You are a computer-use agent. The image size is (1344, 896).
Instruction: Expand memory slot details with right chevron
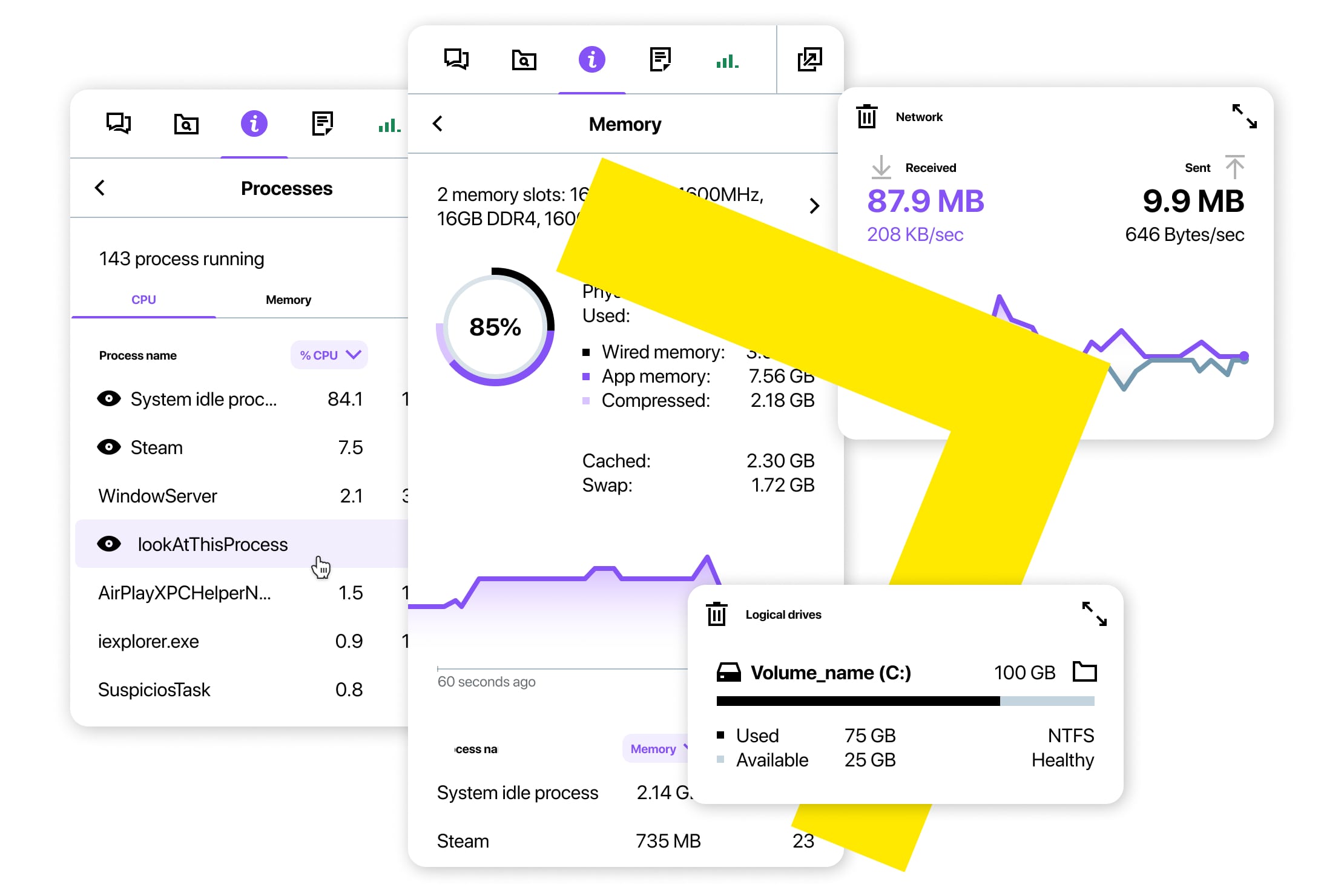tap(815, 206)
